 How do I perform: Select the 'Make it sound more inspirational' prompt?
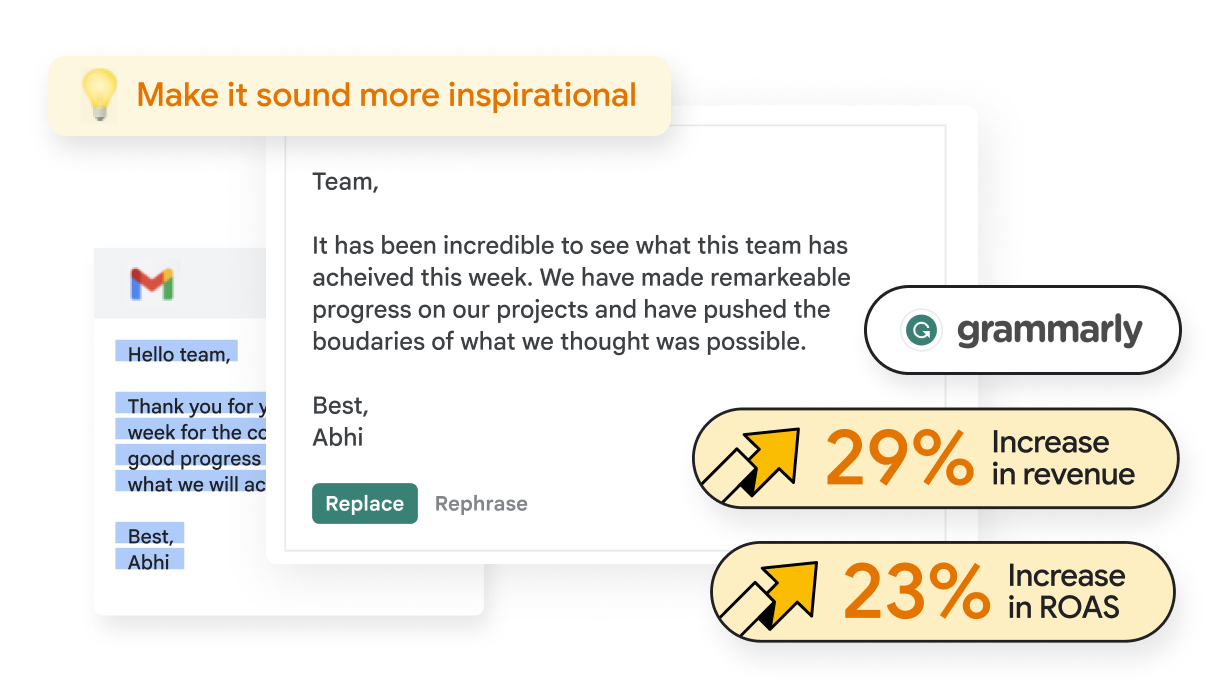tap(386, 95)
